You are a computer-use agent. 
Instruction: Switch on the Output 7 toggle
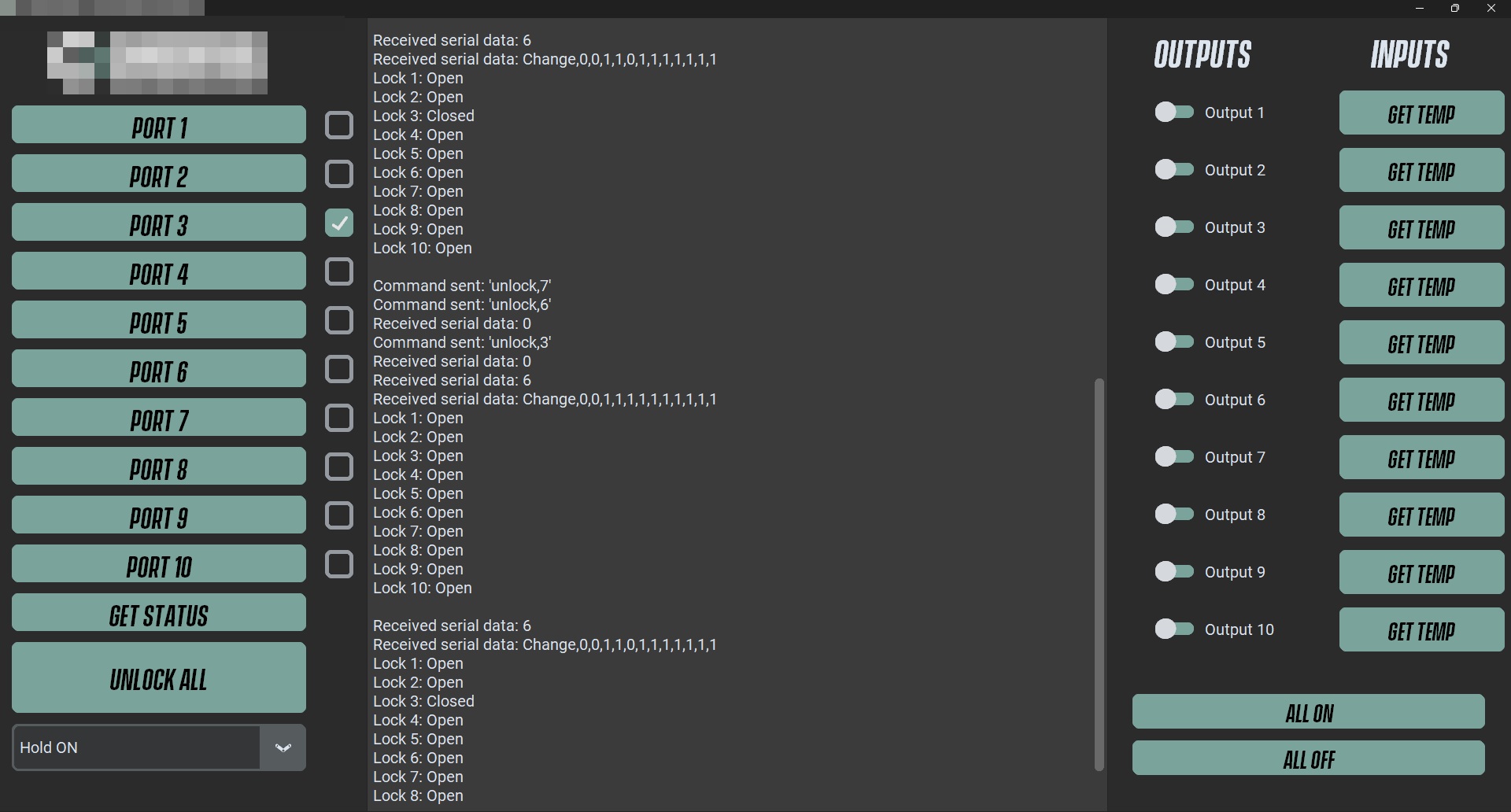coord(1174,456)
